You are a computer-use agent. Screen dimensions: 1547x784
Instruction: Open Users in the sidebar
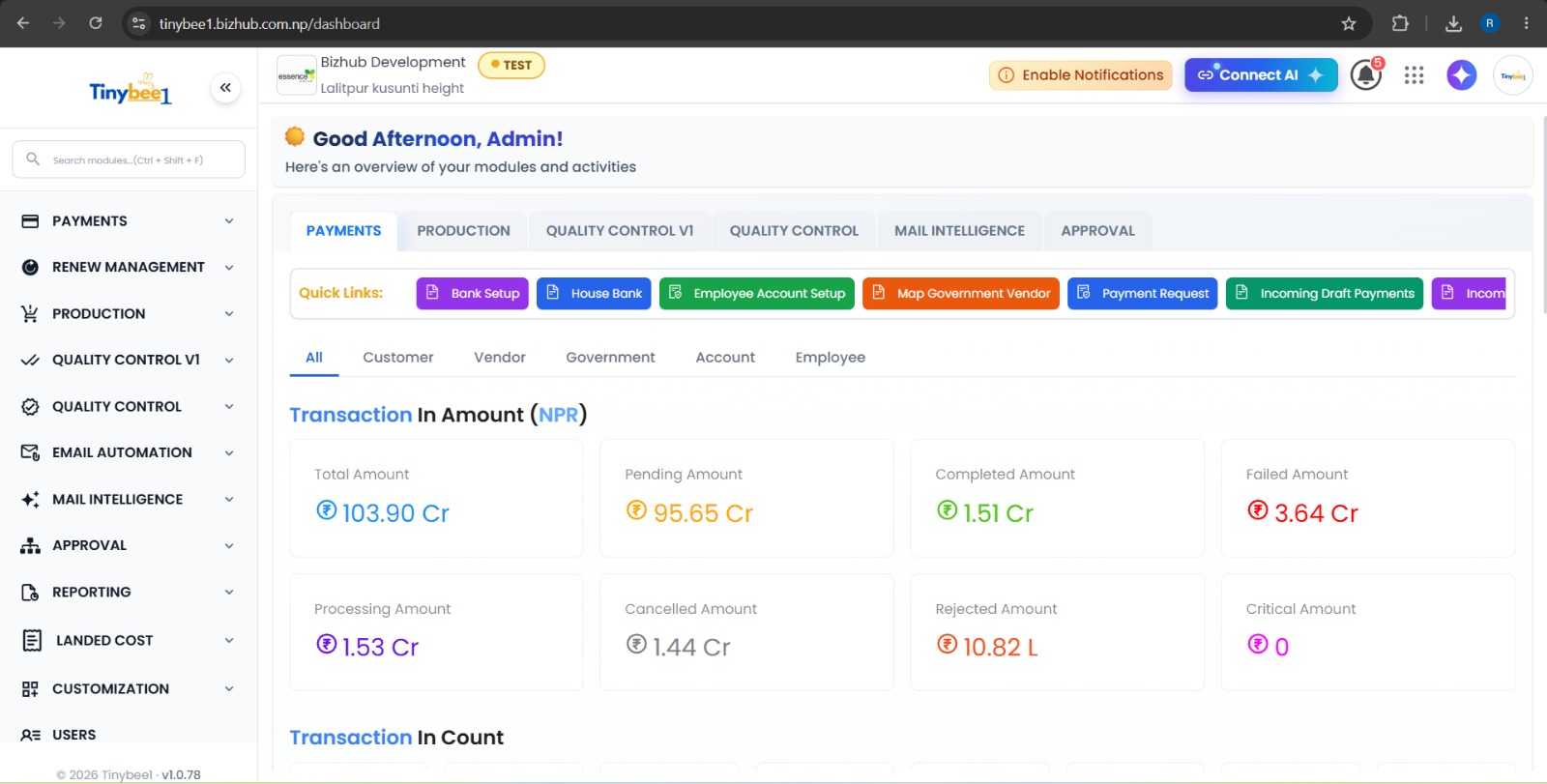[x=73, y=735]
